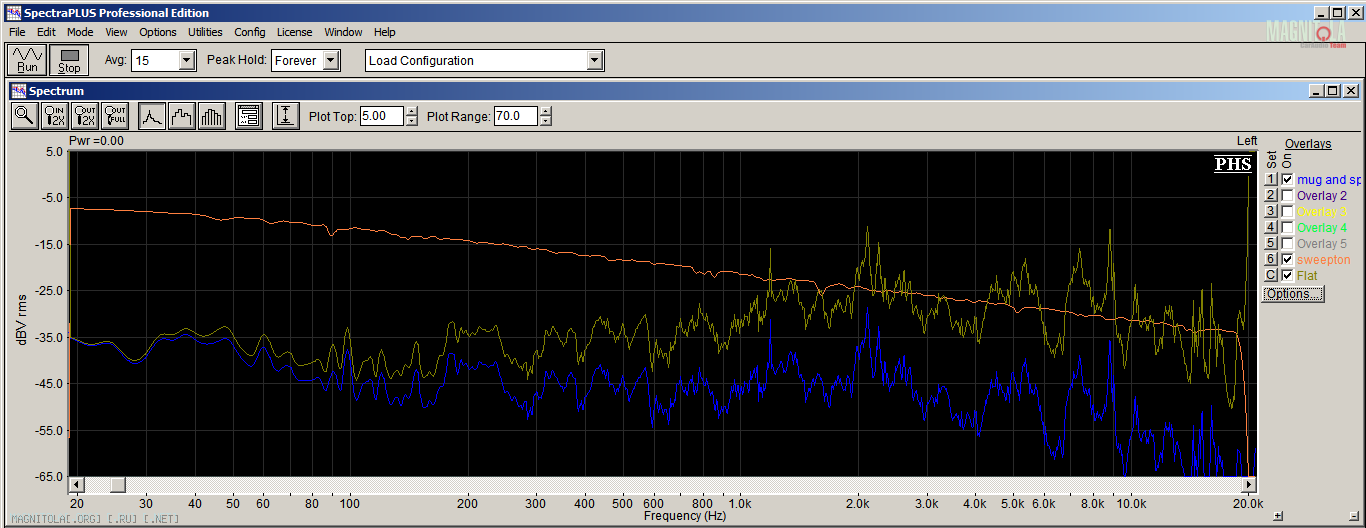Increase Plot Range with up spinner
The height and width of the screenshot is (528, 1366).
[x=545, y=111]
